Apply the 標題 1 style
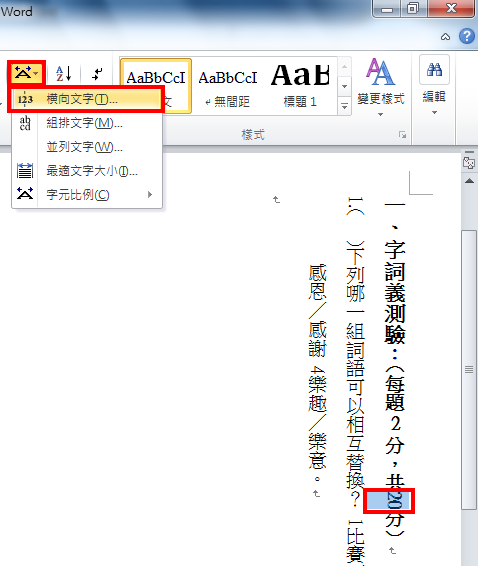 [x=300, y=87]
